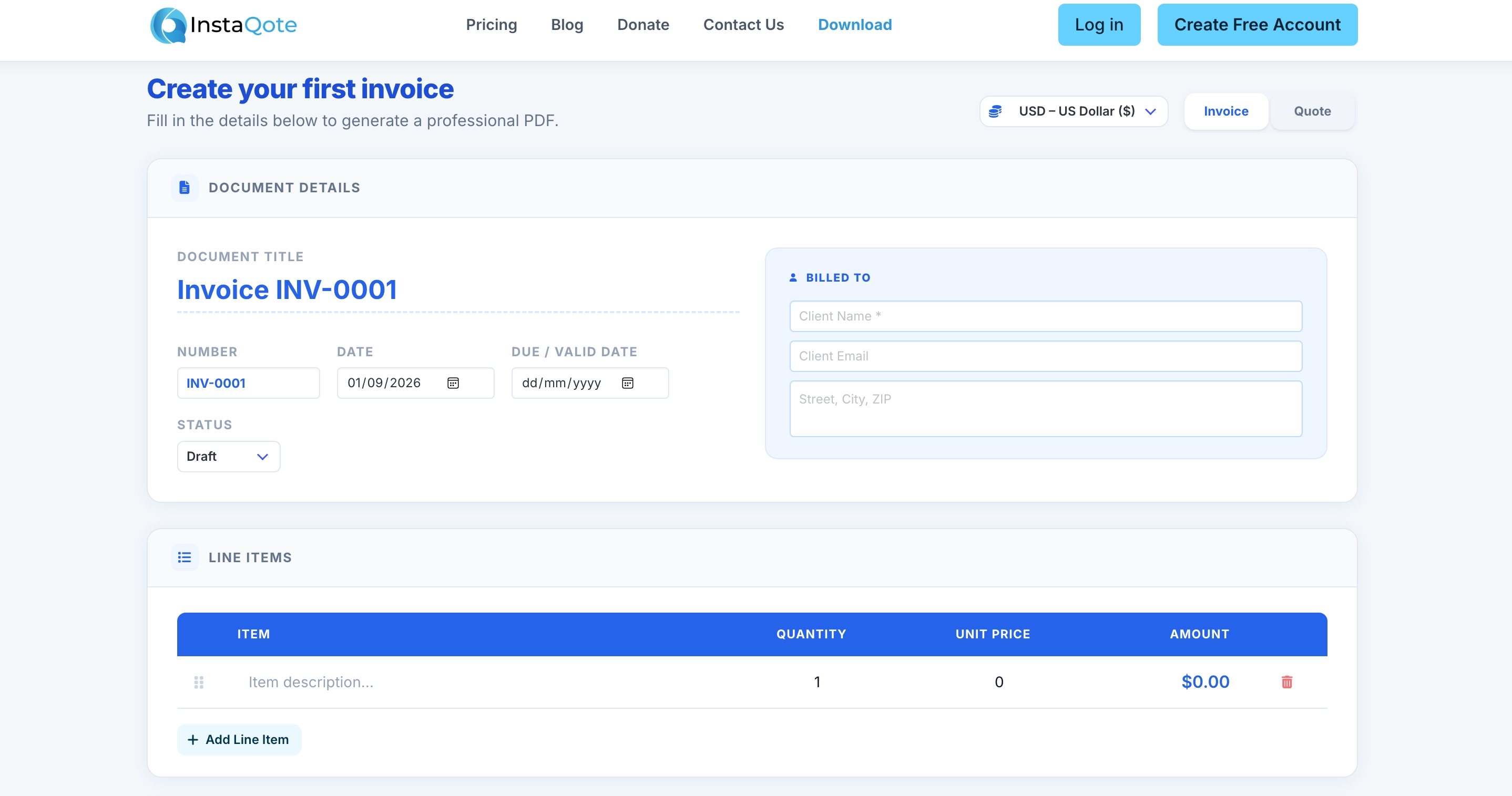Click the Log in button
This screenshot has height=796, width=1512.
pyautogui.click(x=1099, y=25)
